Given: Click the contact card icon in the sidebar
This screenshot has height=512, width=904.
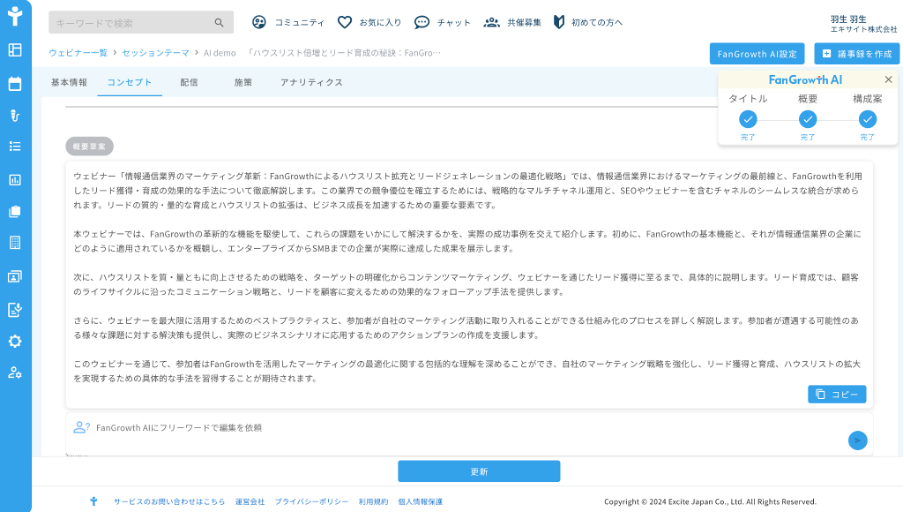Looking at the screenshot, I should point(15,277).
